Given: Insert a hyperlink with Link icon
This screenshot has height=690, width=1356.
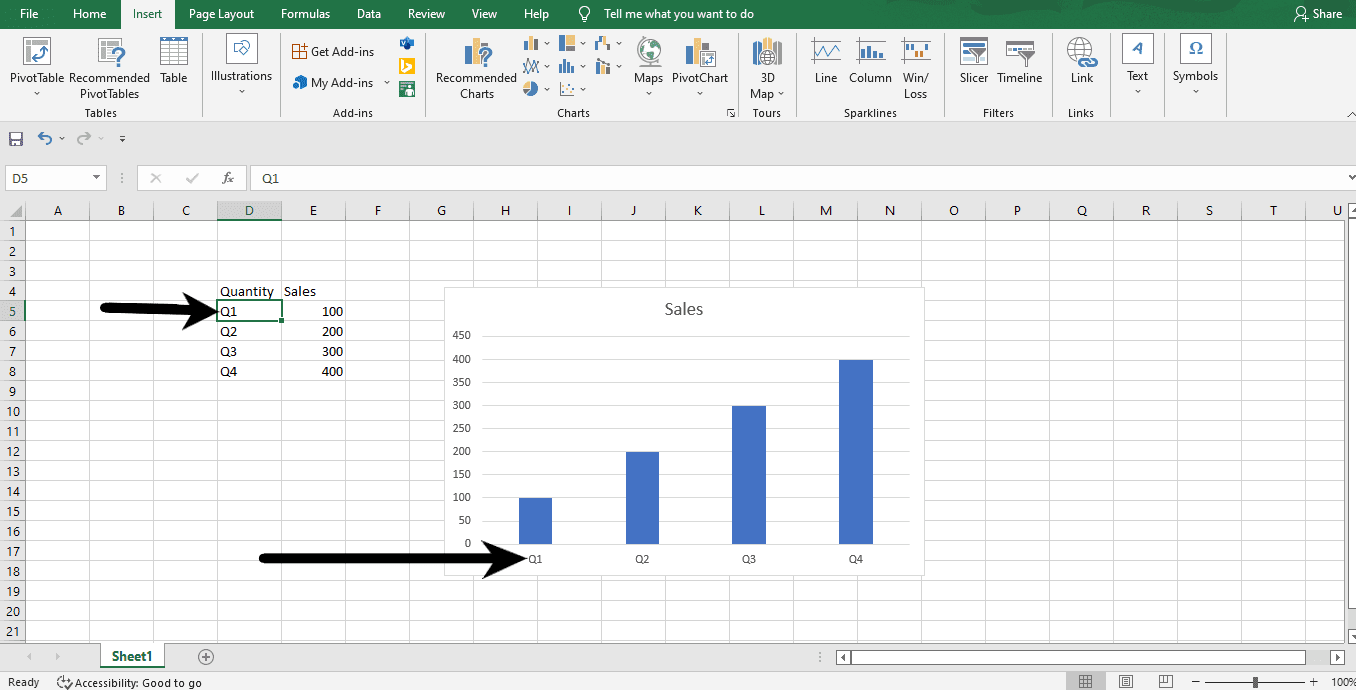Looking at the screenshot, I should coord(1081,60).
